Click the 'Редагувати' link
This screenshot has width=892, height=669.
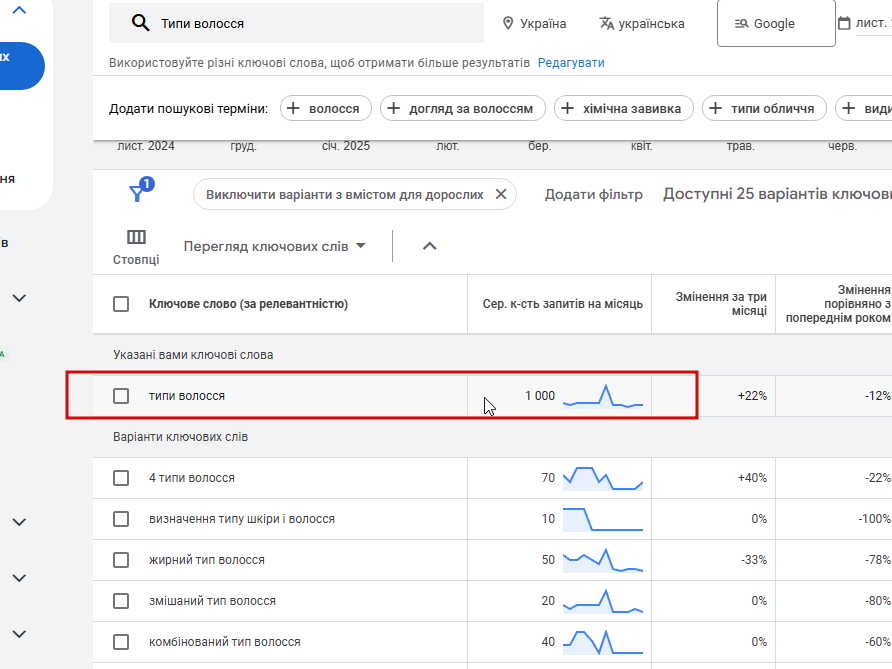(x=571, y=62)
